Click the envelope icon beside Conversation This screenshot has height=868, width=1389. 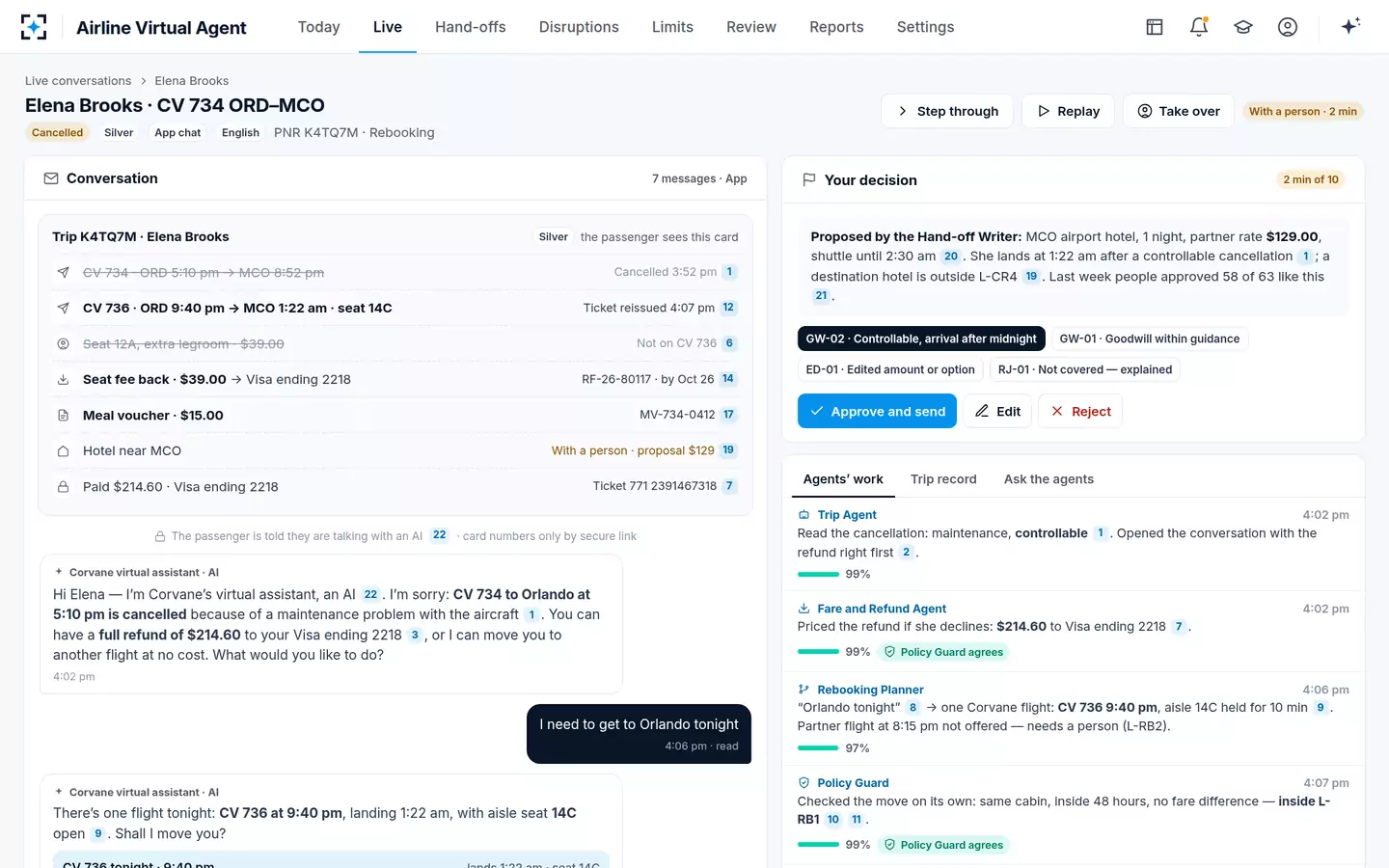pos(51,178)
